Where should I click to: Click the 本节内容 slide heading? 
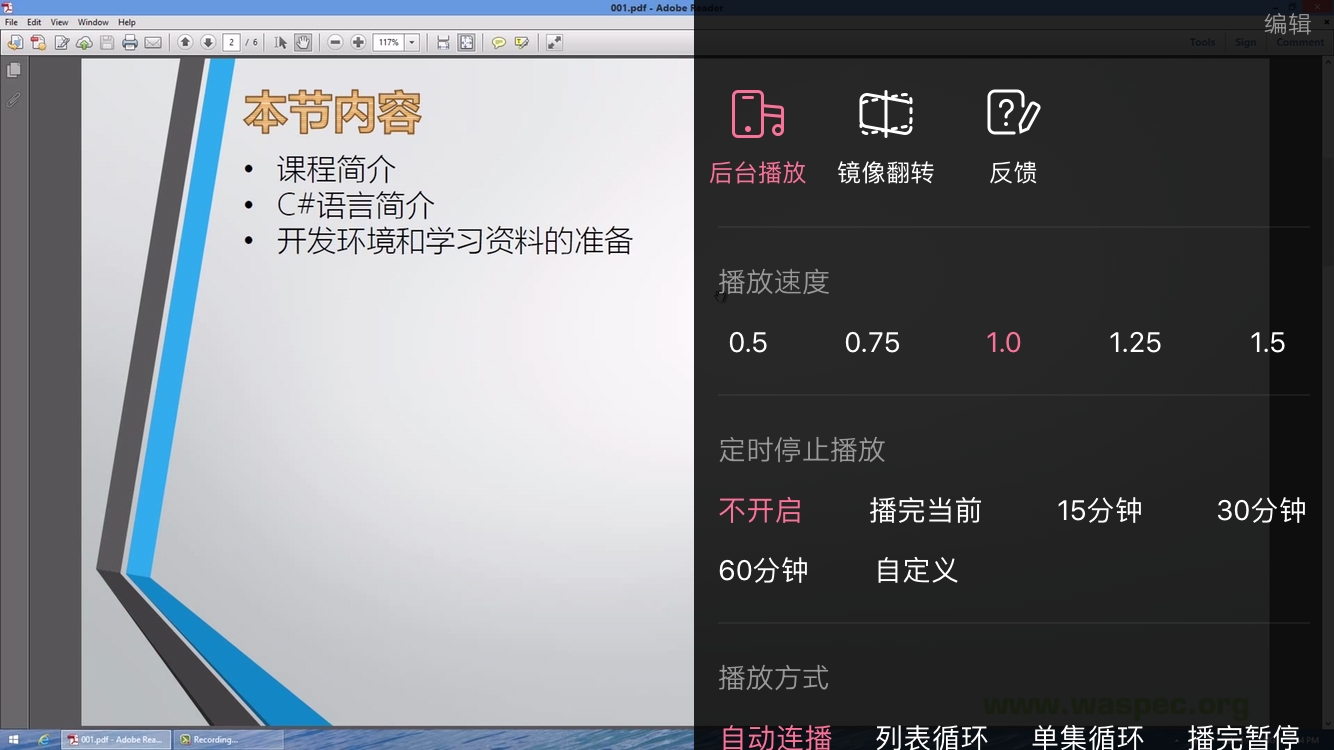333,113
